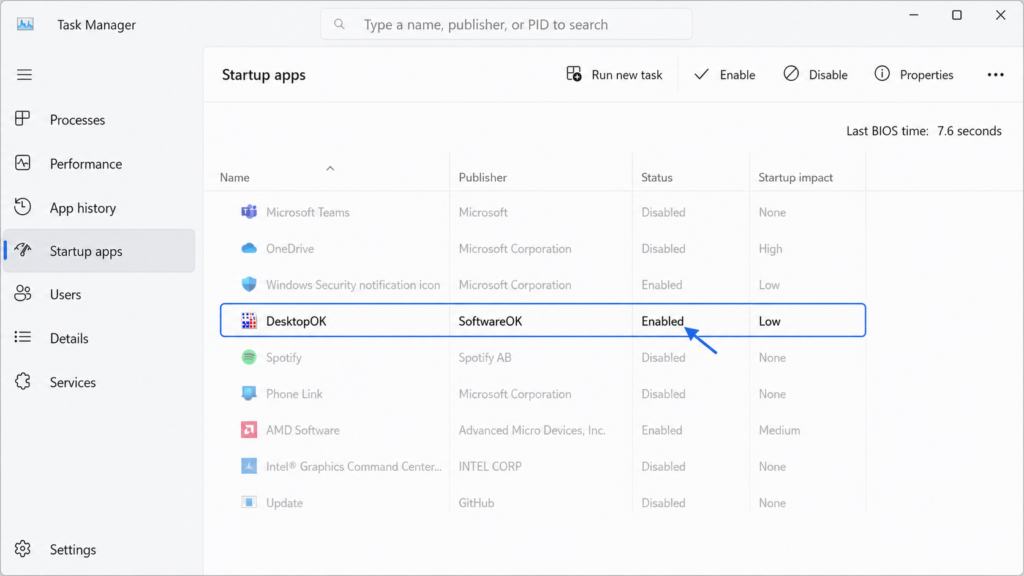Click Advanced Micro Devices, Inc. publisher cell
Viewport: 1024px width, 576px height.
532,430
